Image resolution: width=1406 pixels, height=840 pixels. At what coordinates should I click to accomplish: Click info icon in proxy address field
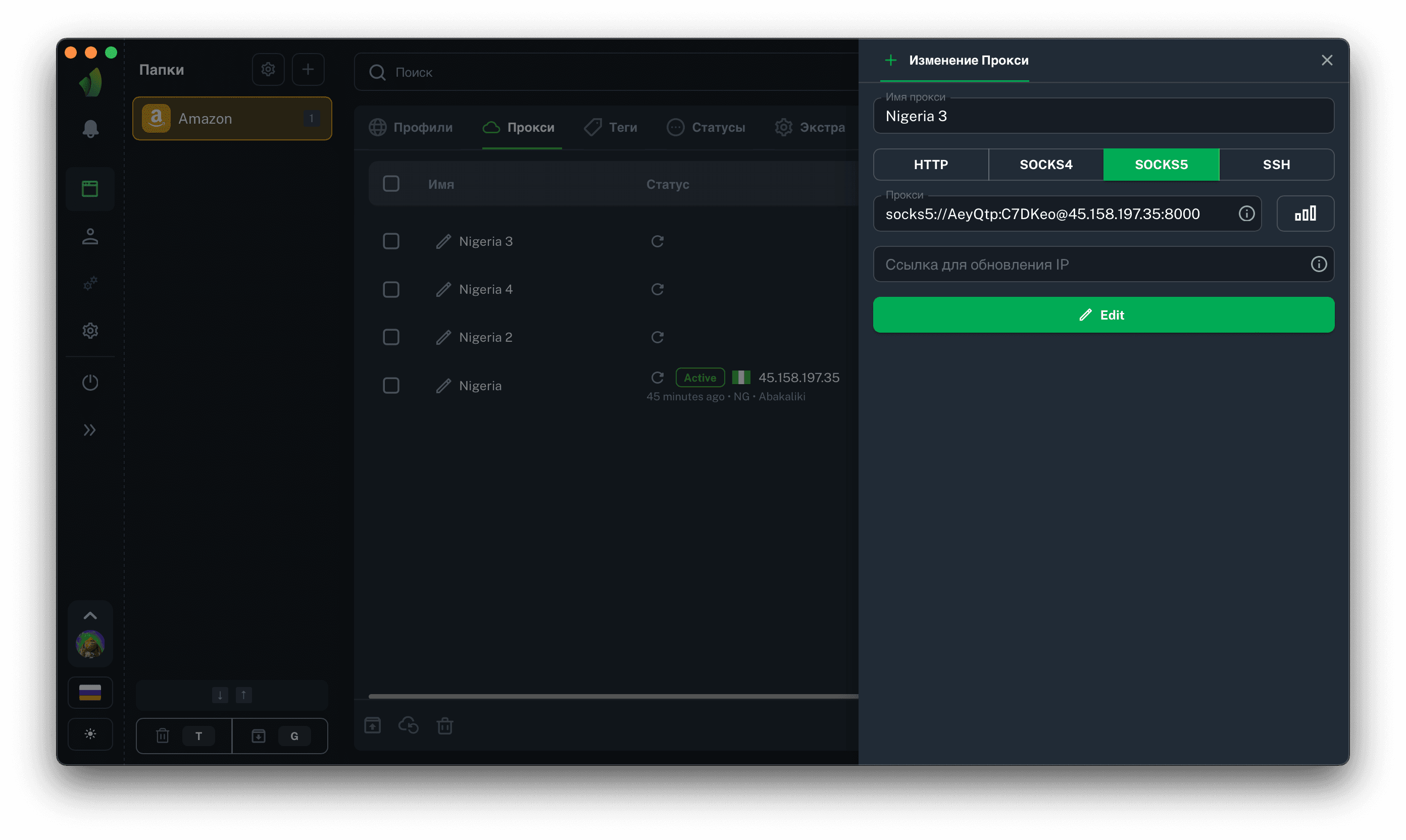1246,214
